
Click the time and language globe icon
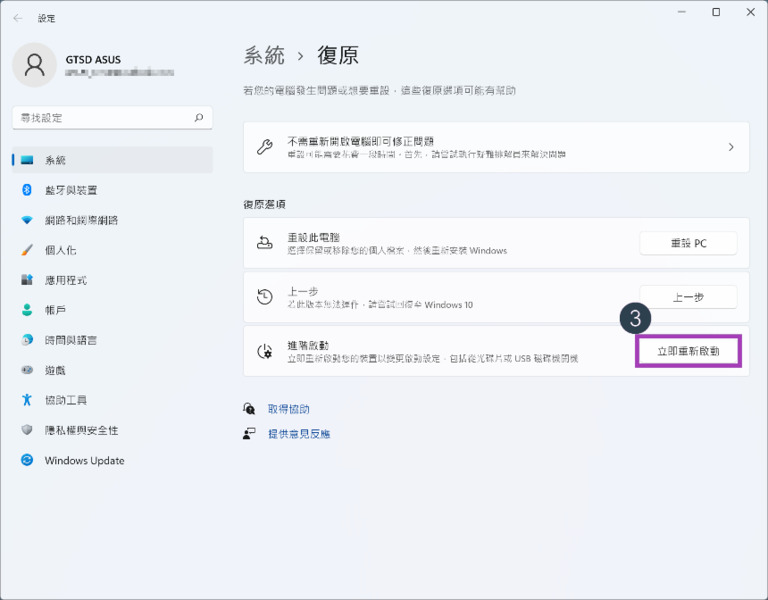[27, 339]
